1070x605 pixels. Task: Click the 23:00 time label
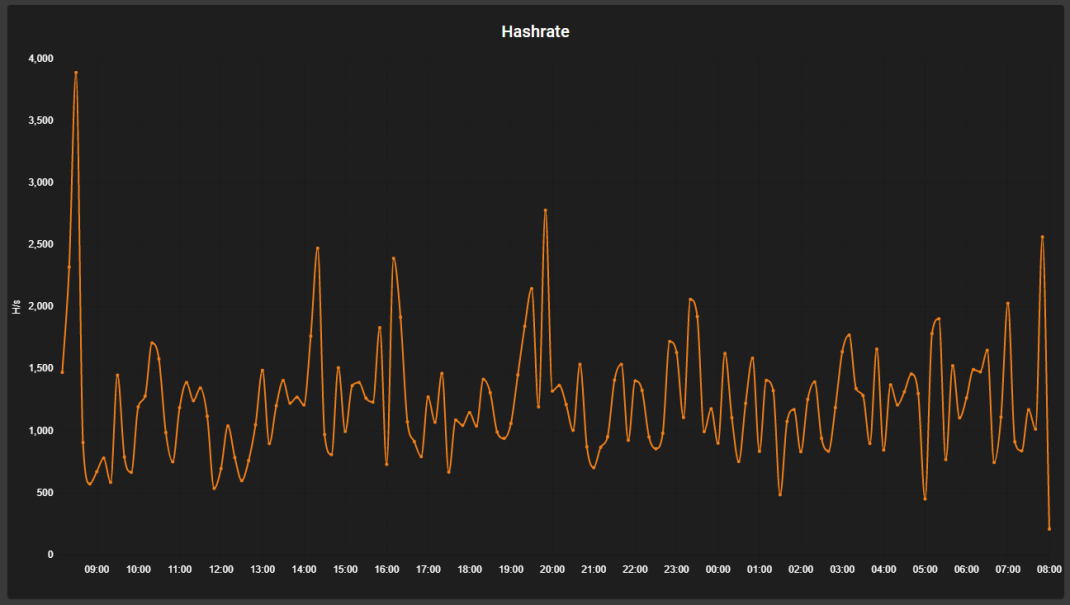pyautogui.click(x=676, y=570)
